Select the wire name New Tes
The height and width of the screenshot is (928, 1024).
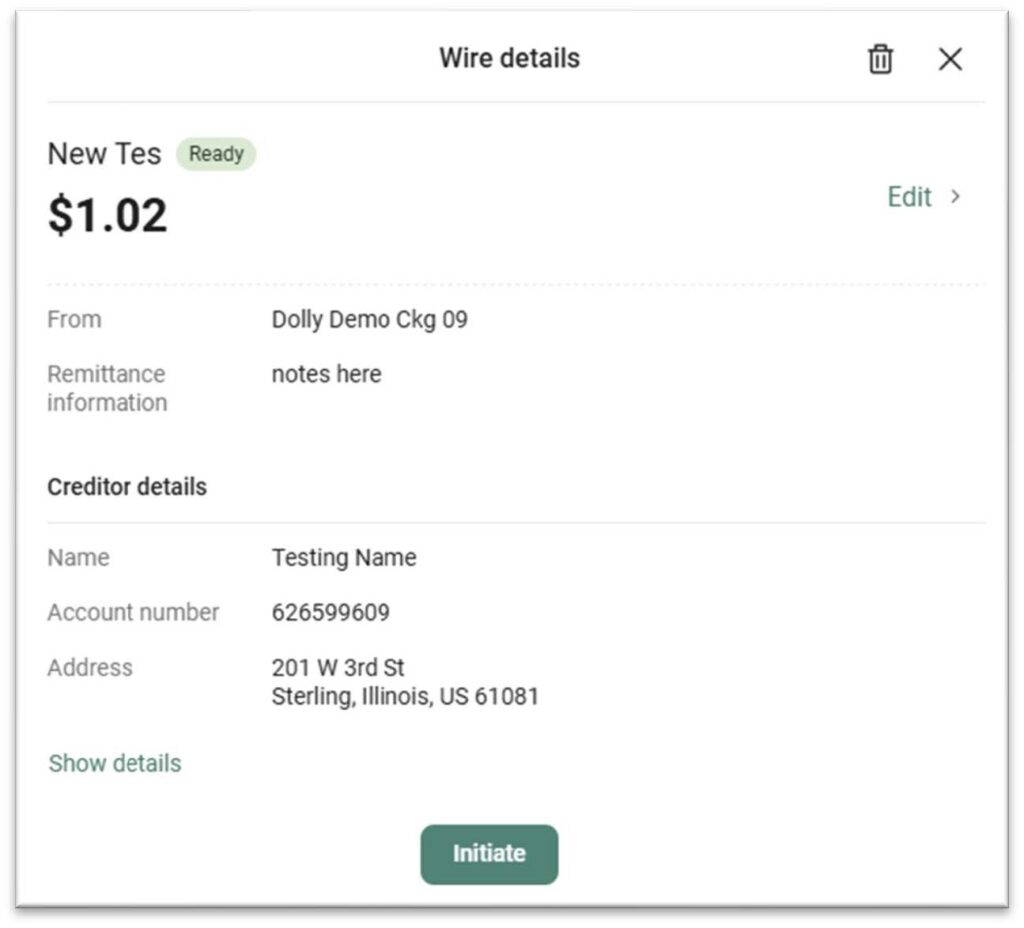(104, 154)
